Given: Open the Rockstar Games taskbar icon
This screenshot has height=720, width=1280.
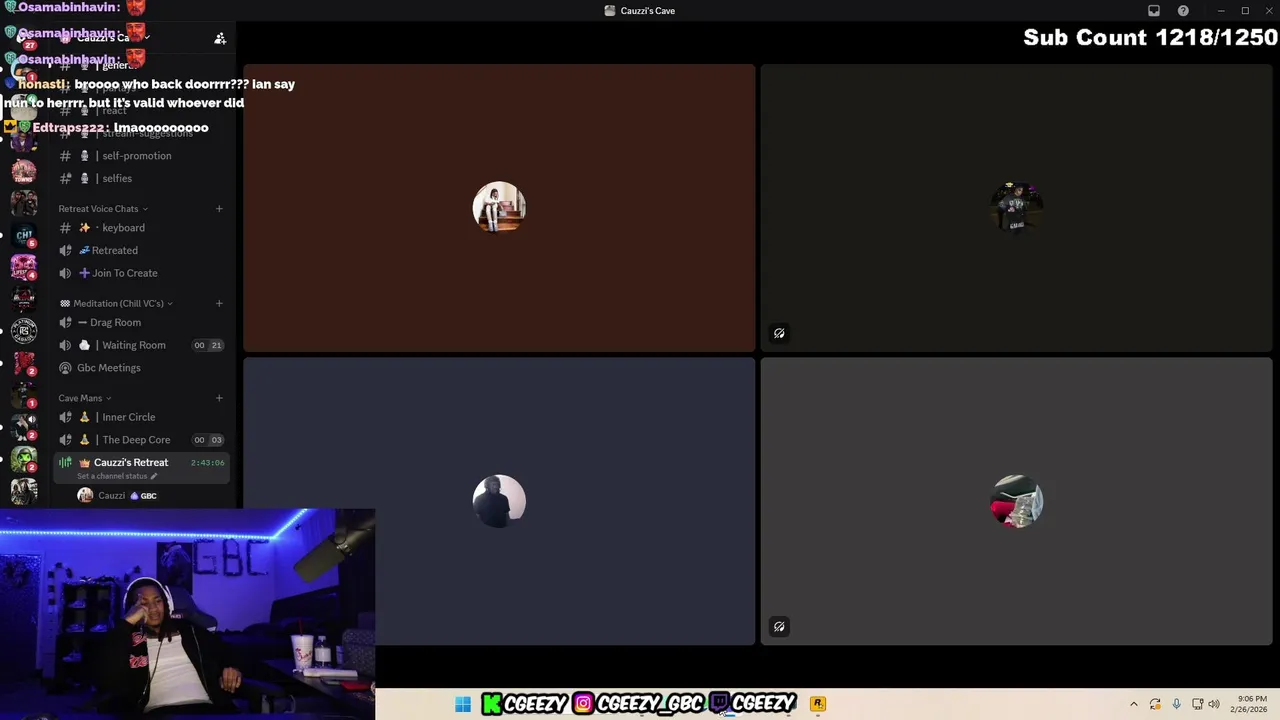Looking at the screenshot, I should point(818,704).
